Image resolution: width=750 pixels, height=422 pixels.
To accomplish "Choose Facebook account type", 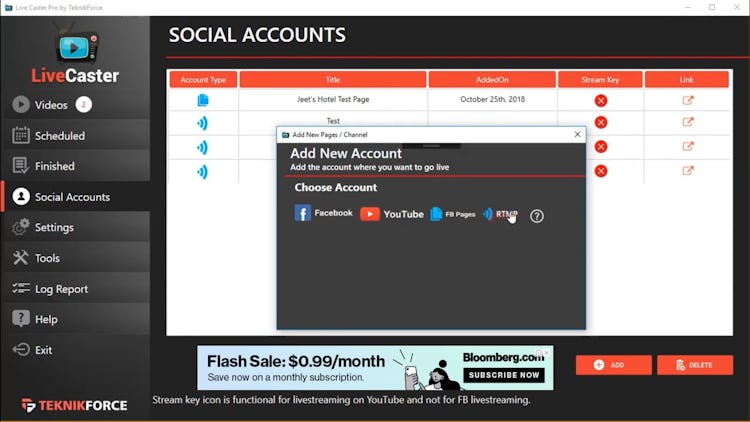I will 323,213.
